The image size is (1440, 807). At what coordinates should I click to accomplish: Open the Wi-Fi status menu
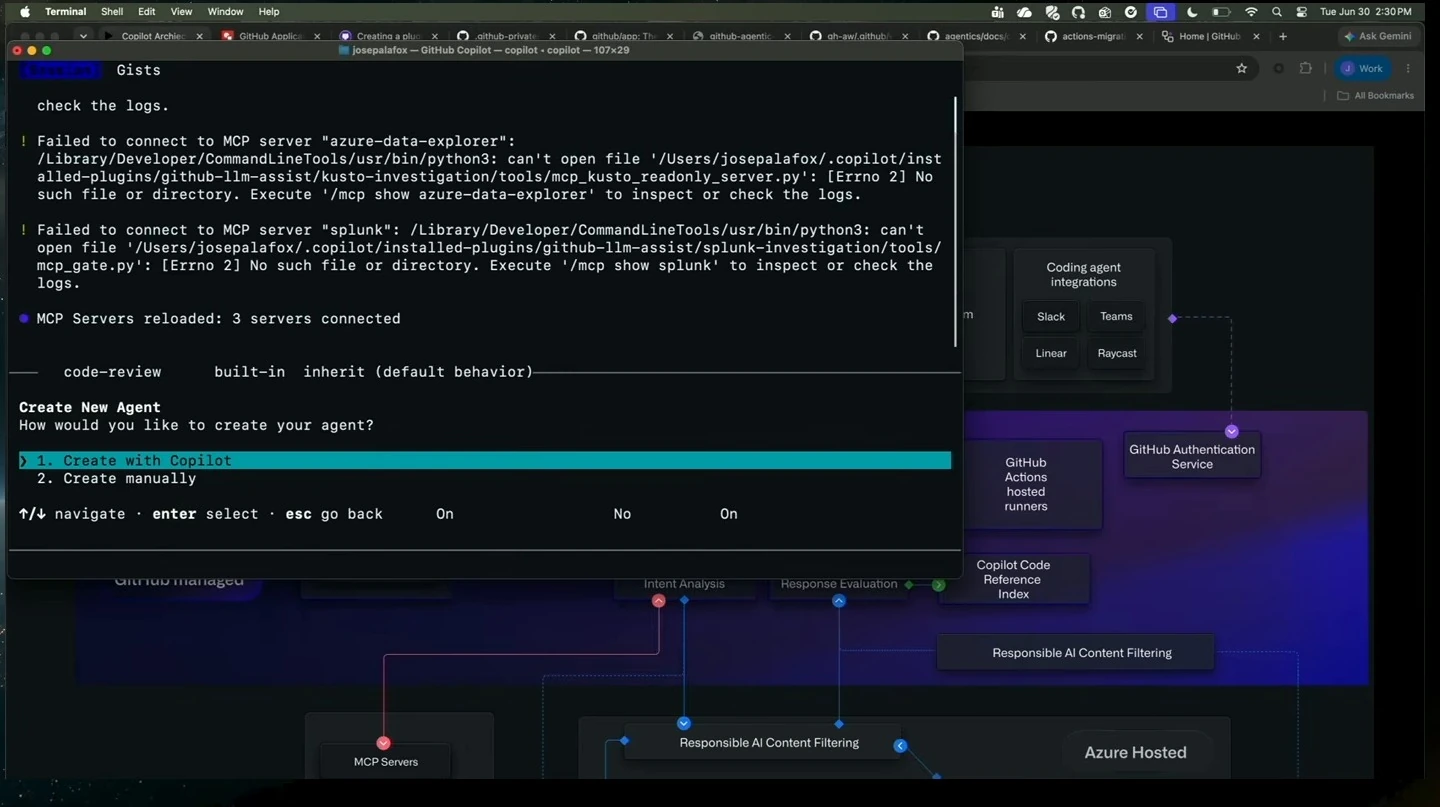[x=1251, y=12]
